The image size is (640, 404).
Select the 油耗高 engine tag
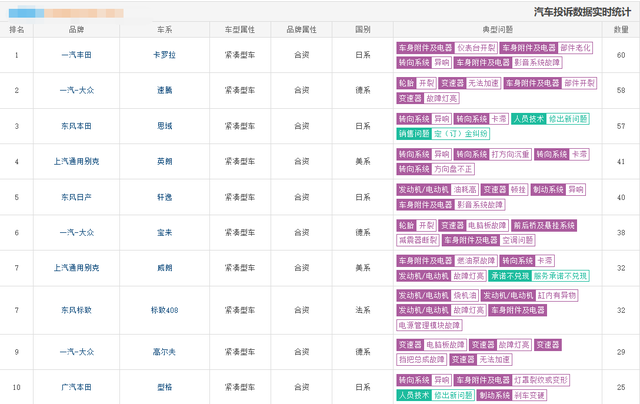[x=465, y=190]
